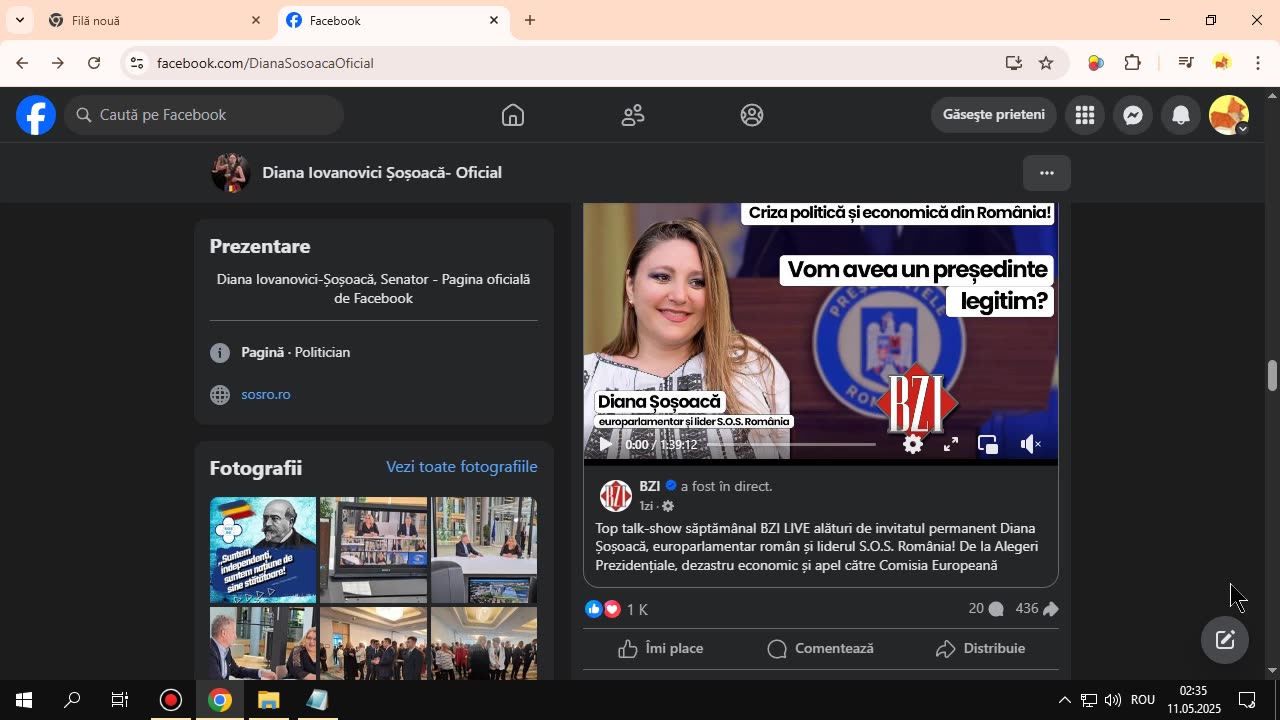
Task: Open the Windows Start menu
Action: tap(24, 700)
